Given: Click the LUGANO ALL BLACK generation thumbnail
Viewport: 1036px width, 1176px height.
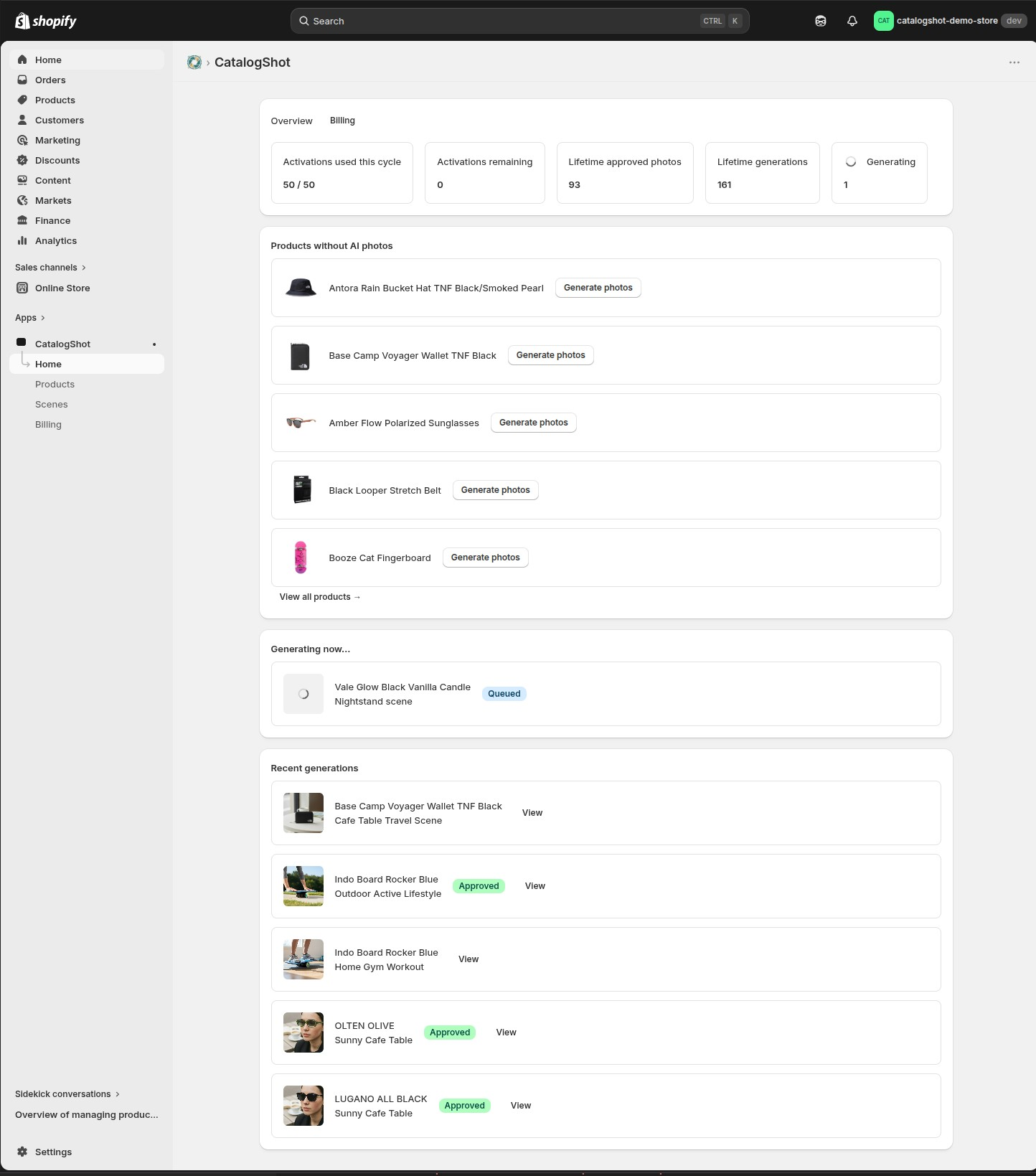Looking at the screenshot, I should tap(303, 1106).
